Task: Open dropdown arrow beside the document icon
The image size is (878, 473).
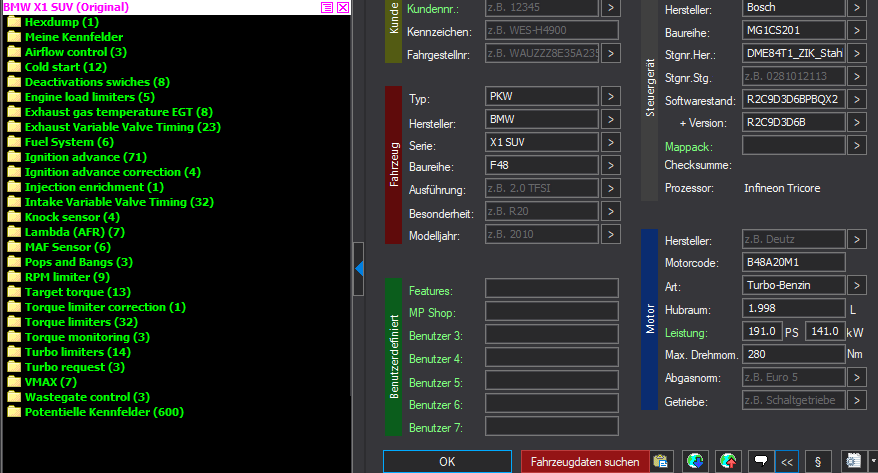Action: 873,461
